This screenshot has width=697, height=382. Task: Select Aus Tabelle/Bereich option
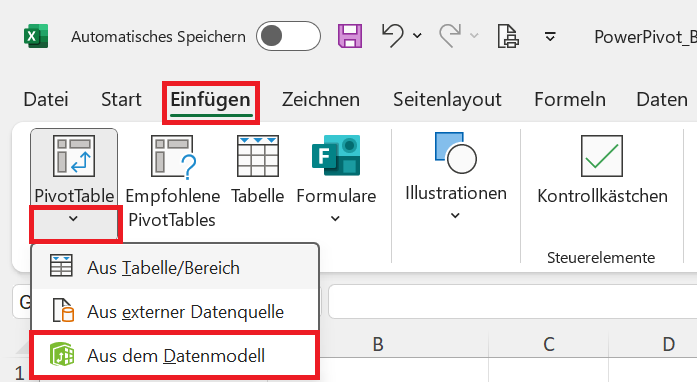174,268
